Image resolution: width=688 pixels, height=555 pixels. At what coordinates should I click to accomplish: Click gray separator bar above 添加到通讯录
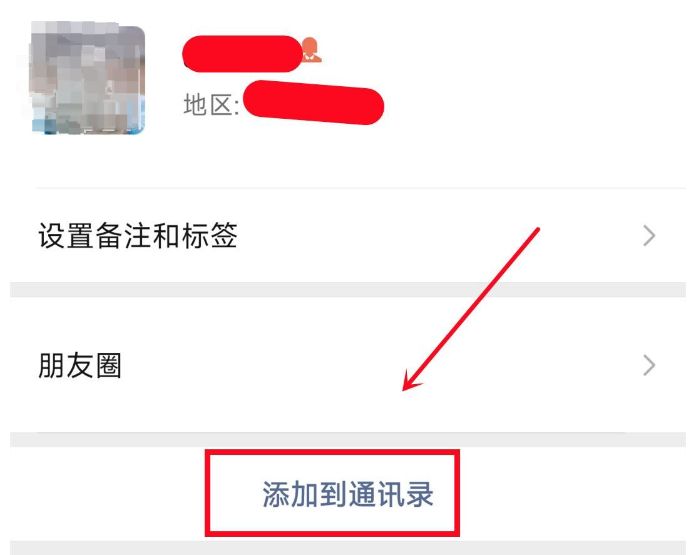tap(348, 440)
